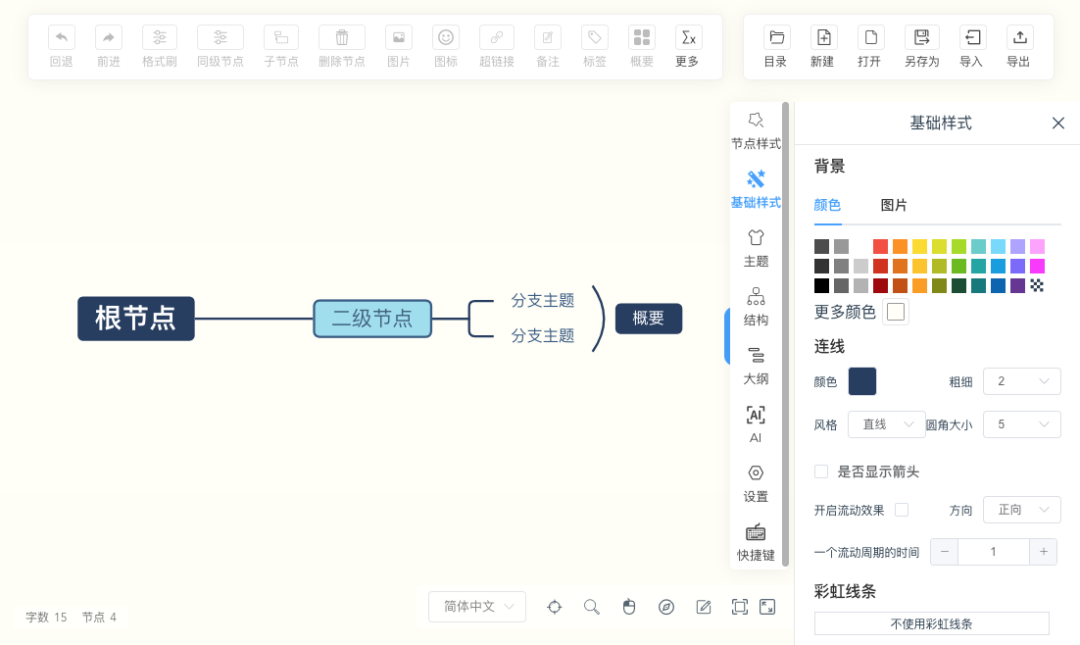Pick the red background color swatch
Viewport: 1080px width, 645px height.
point(880,245)
